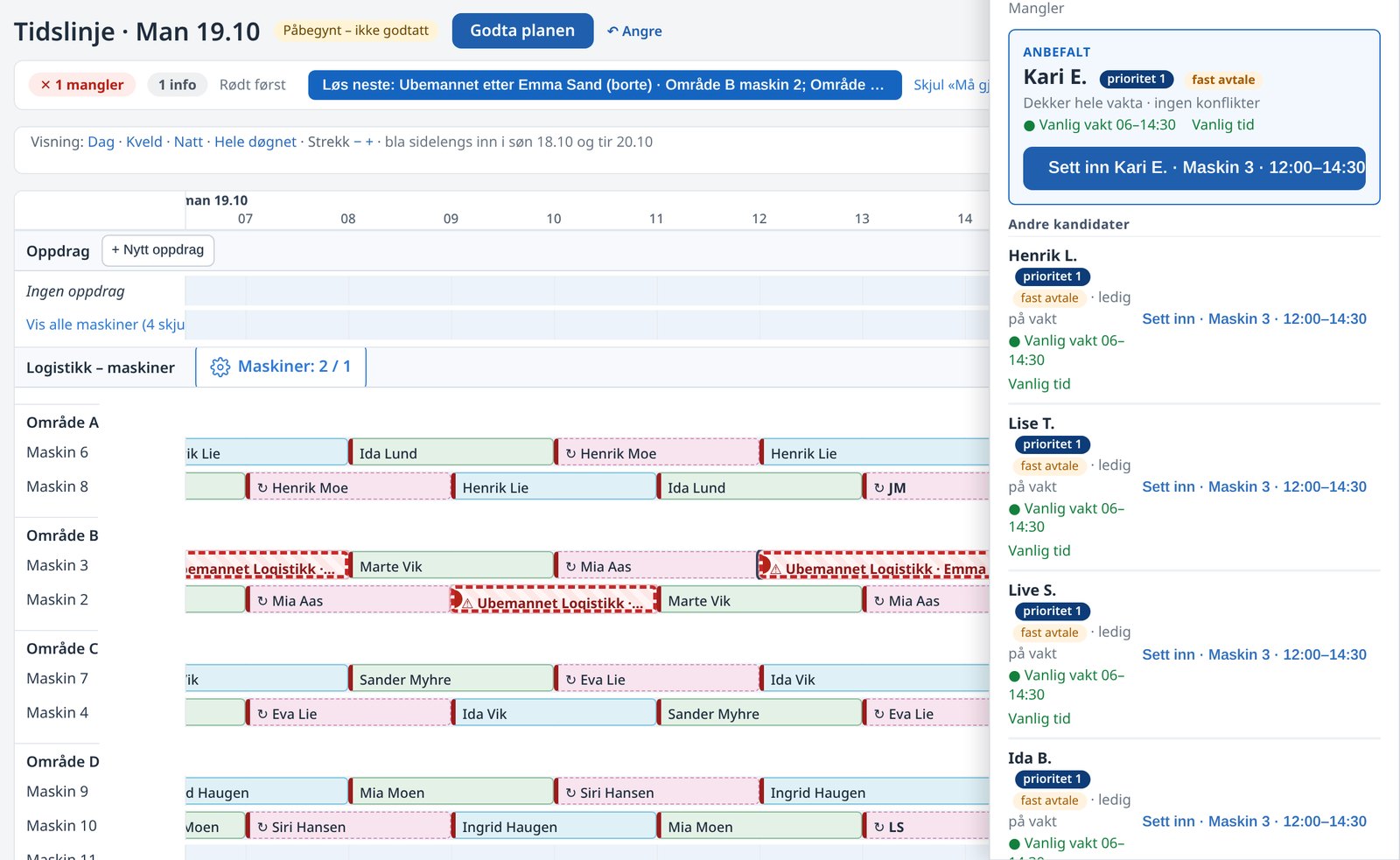Click the Godta planen button
1400x860 pixels.
point(522,31)
